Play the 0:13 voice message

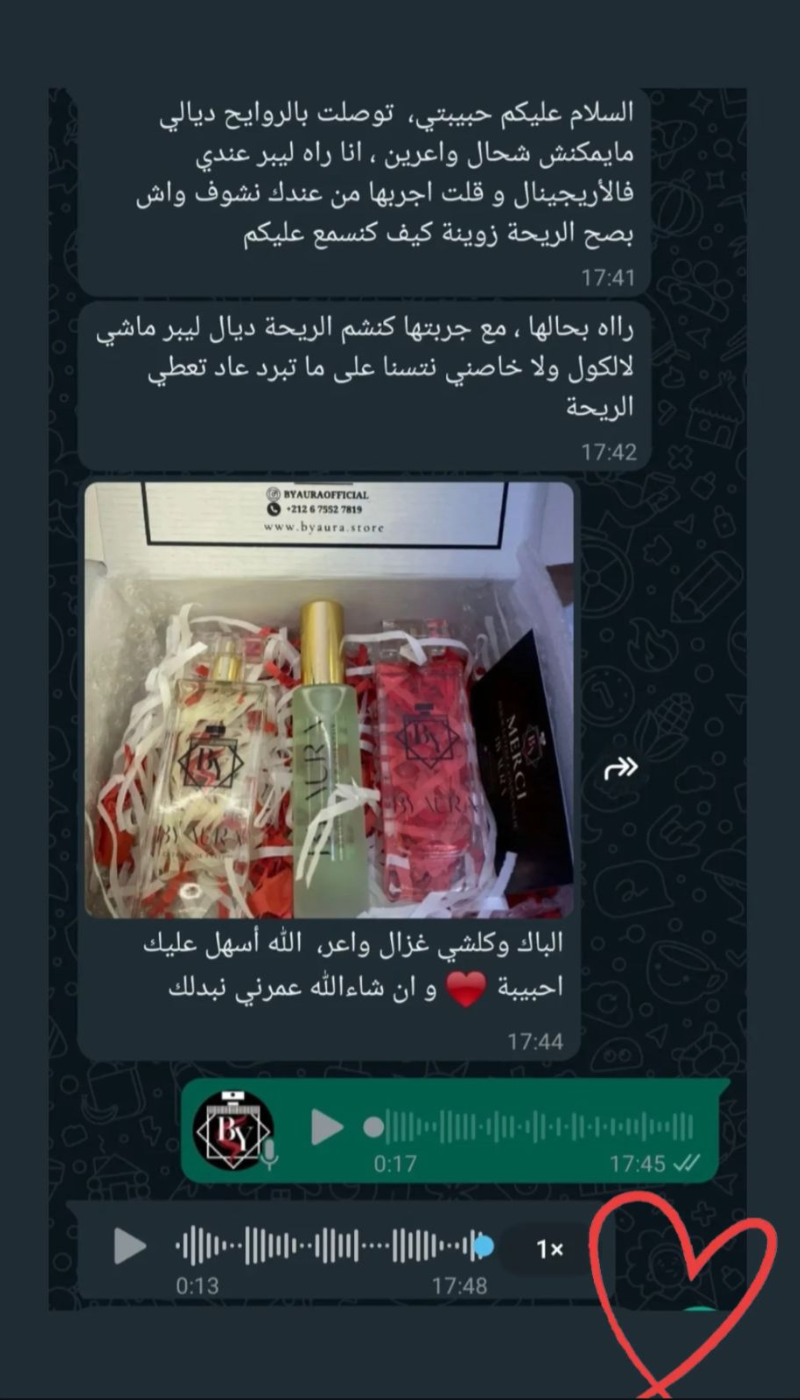pyautogui.click(x=130, y=1246)
